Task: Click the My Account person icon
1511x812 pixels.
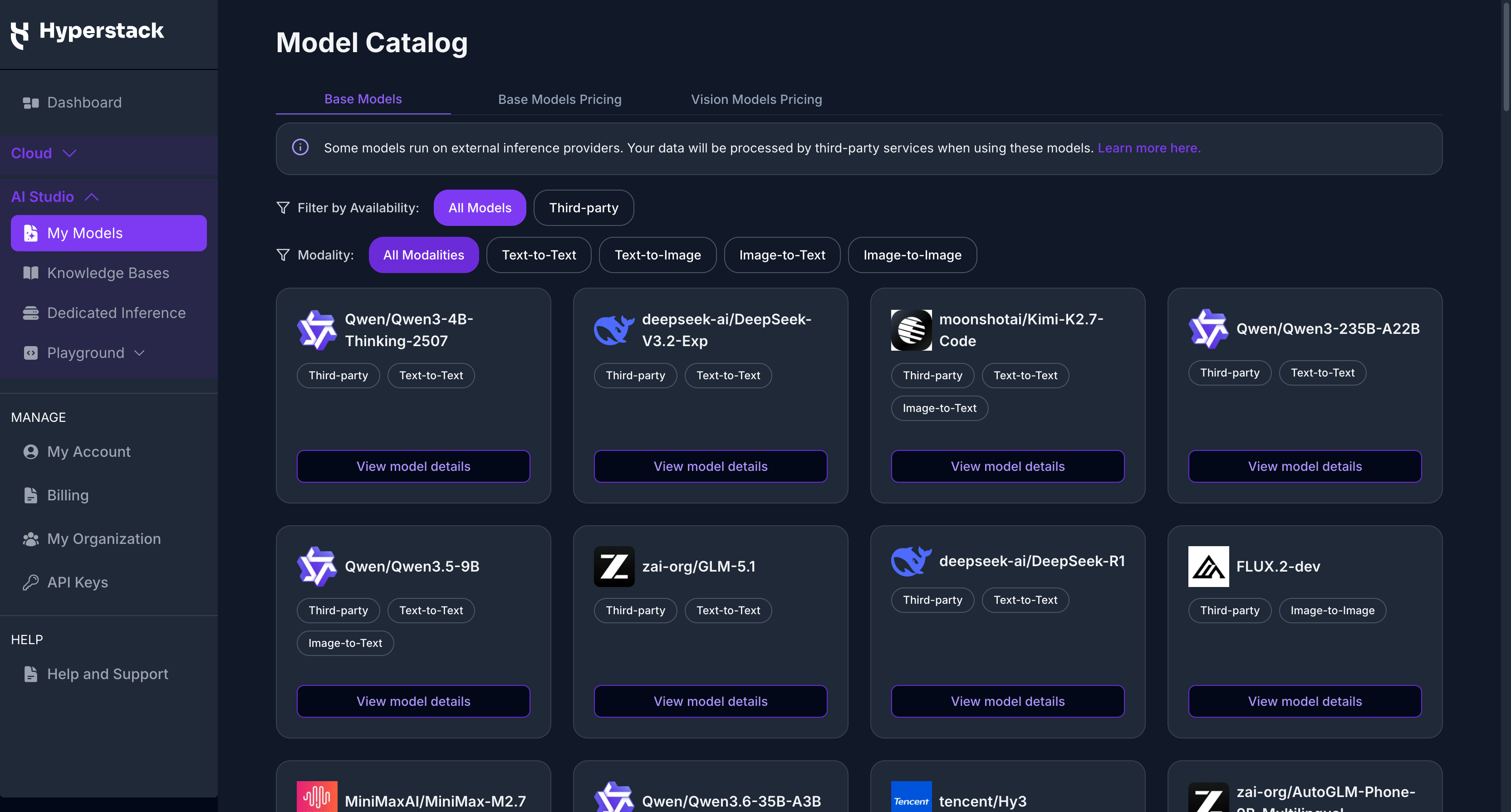Action: point(30,451)
